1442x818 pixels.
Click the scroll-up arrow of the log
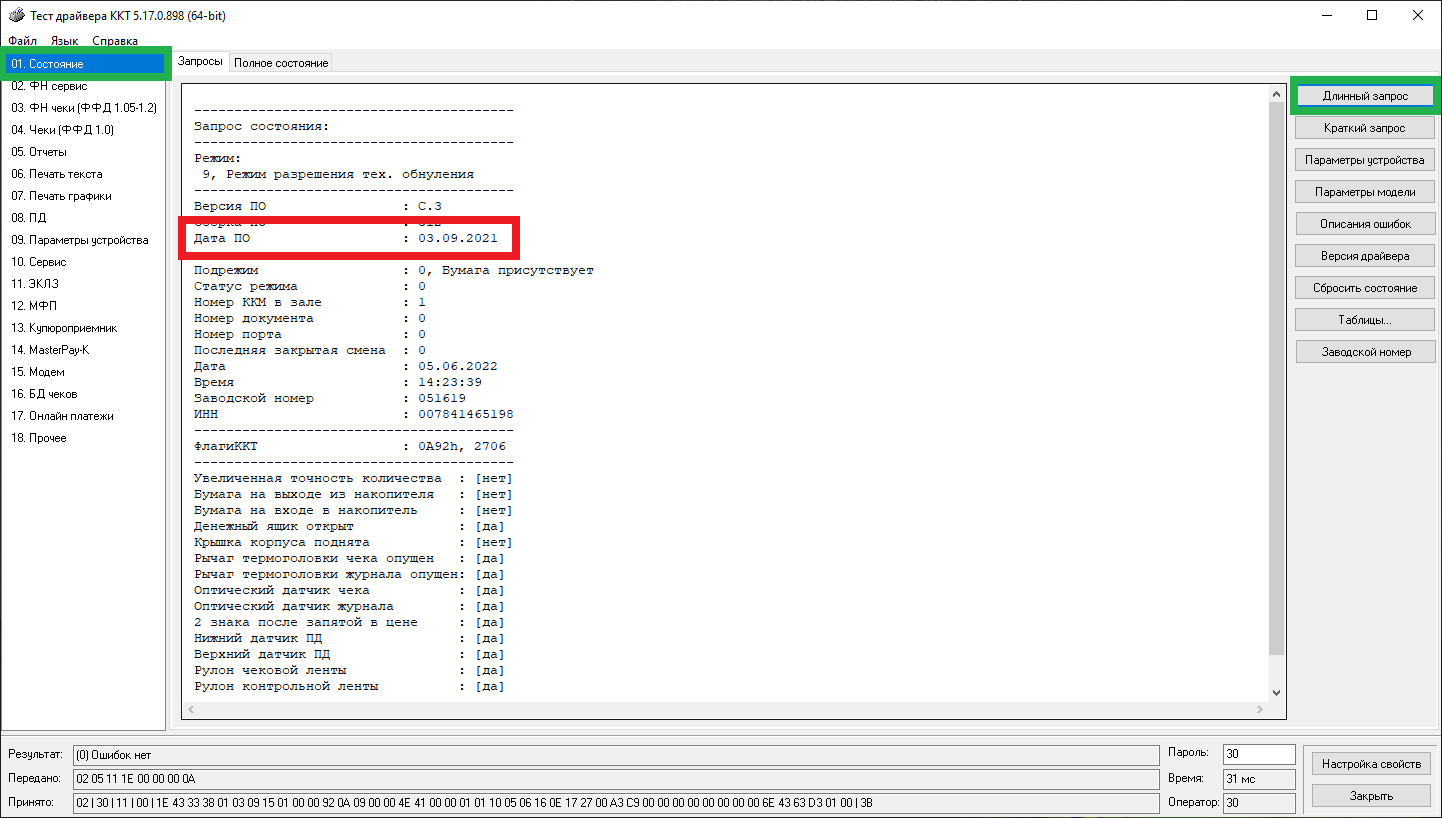pos(1276,94)
